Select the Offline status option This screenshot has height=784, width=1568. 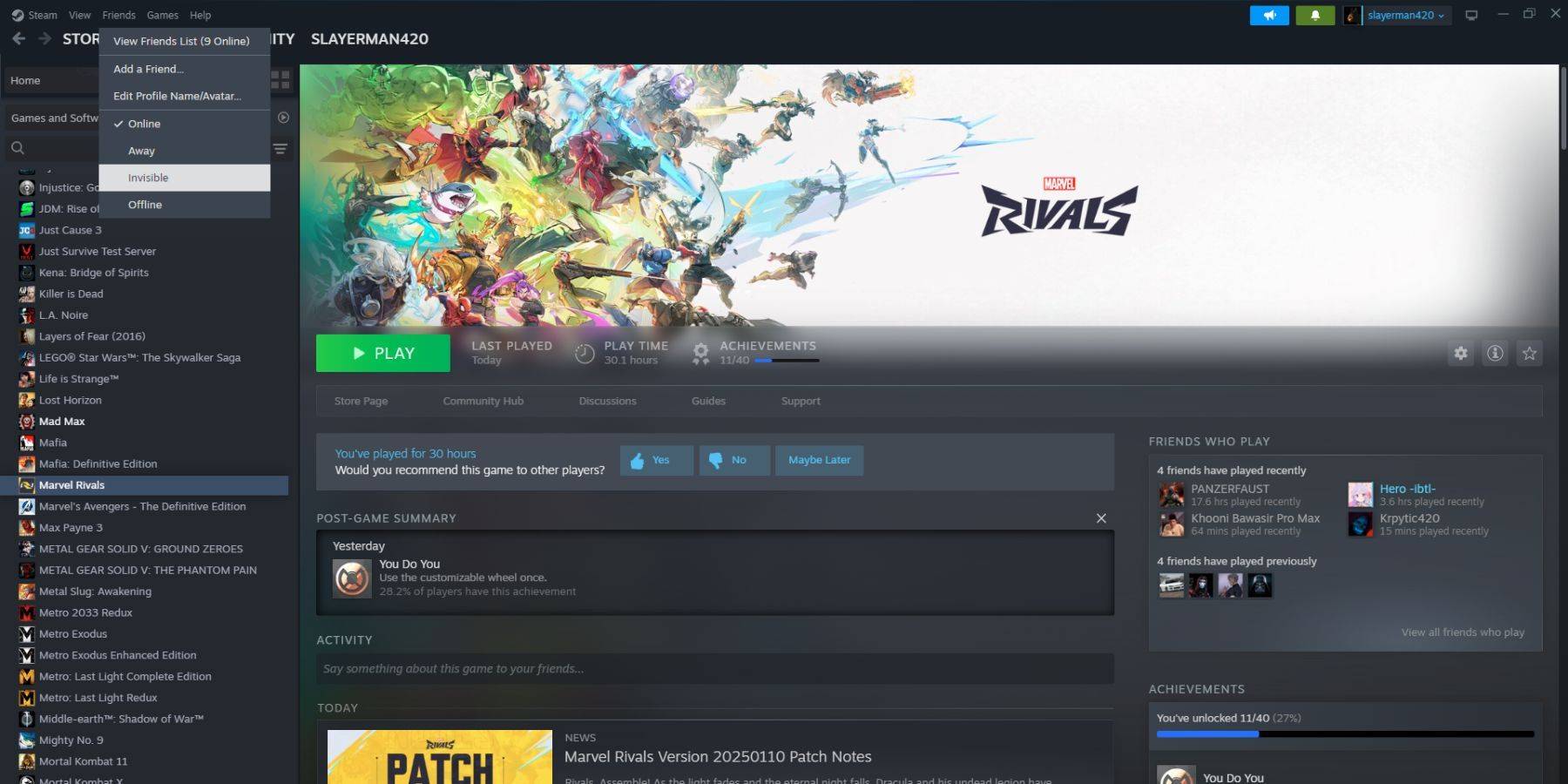(x=145, y=205)
